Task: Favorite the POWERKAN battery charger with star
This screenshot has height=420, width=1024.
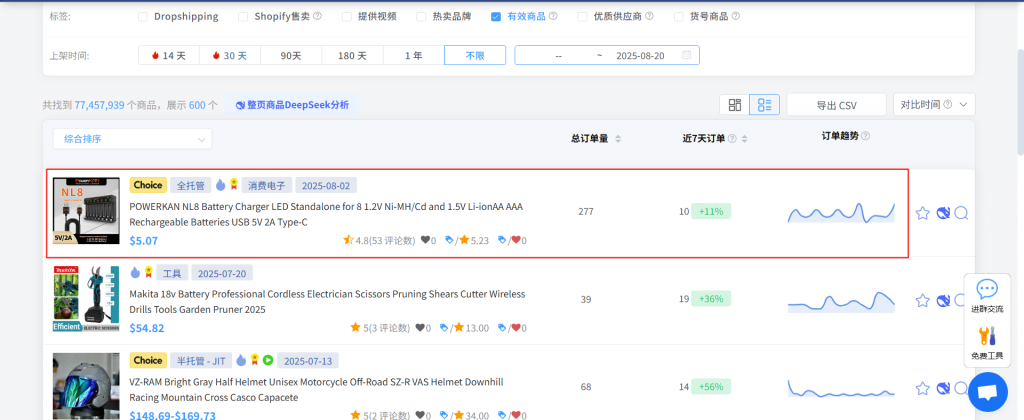Action: tap(922, 212)
